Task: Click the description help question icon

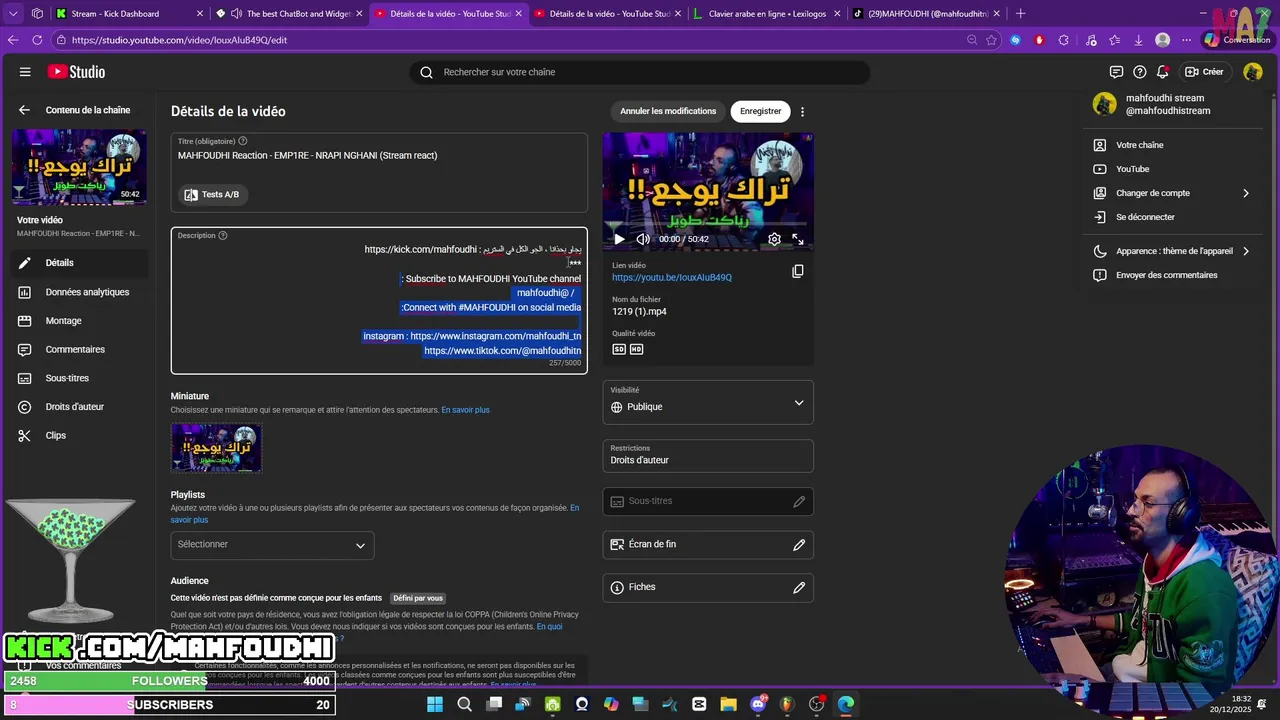Action: (x=223, y=236)
